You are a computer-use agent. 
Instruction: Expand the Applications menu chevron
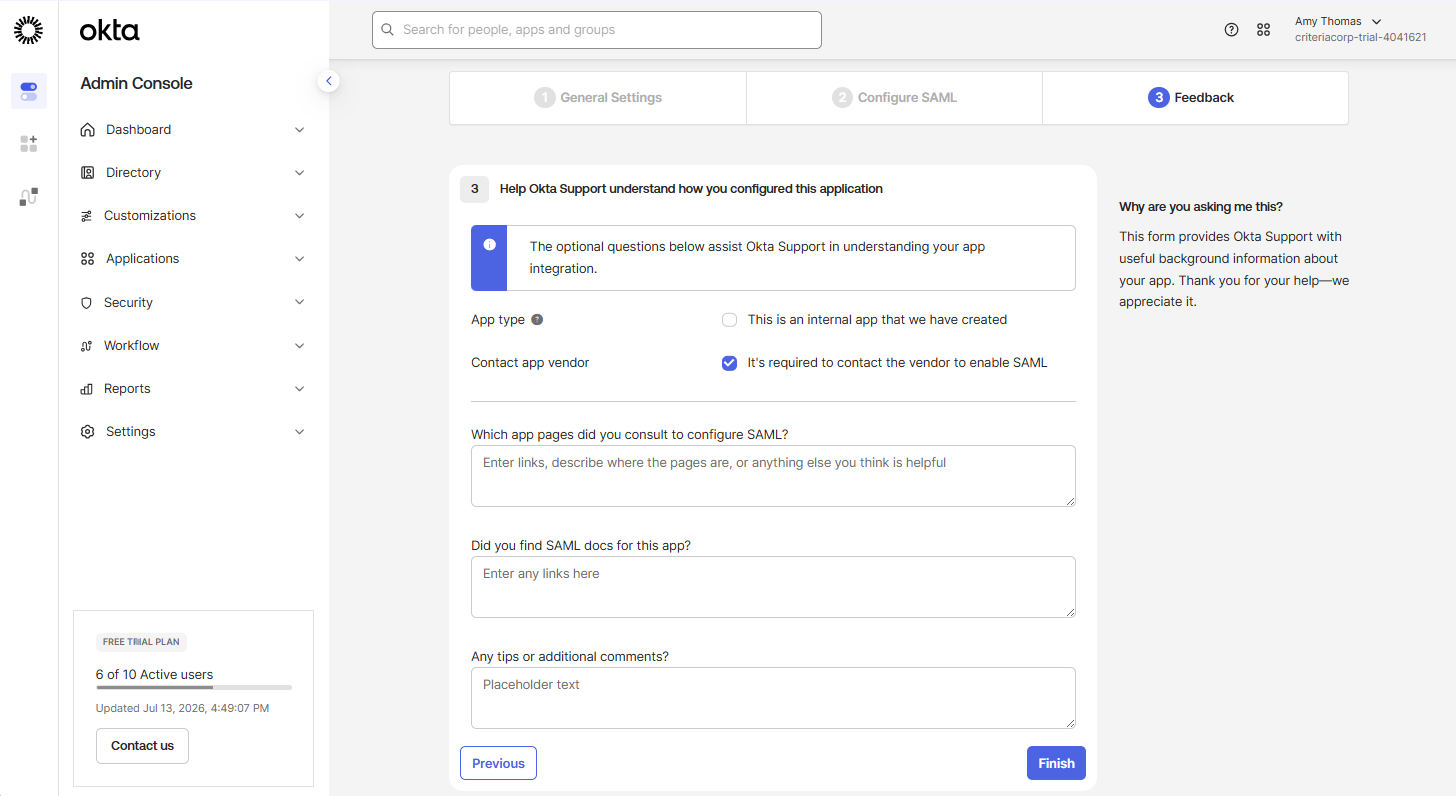pyautogui.click(x=299, y=259)
